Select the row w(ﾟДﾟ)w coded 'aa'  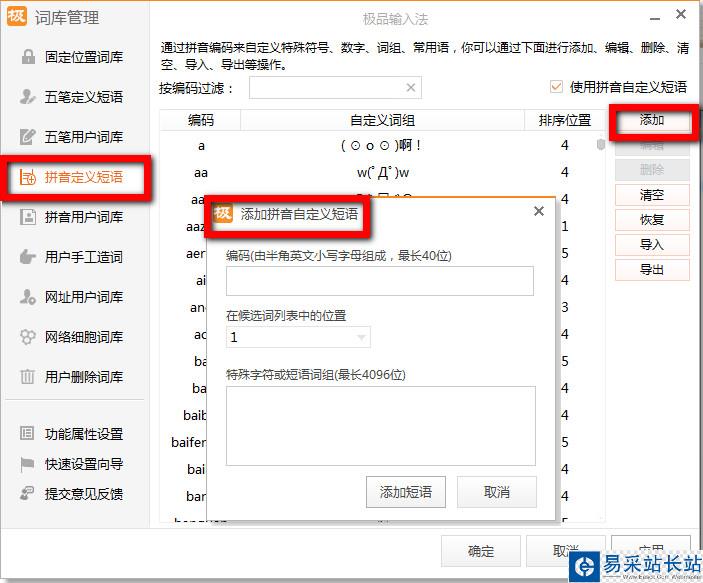pyautogui.click(x=378, y=173)
